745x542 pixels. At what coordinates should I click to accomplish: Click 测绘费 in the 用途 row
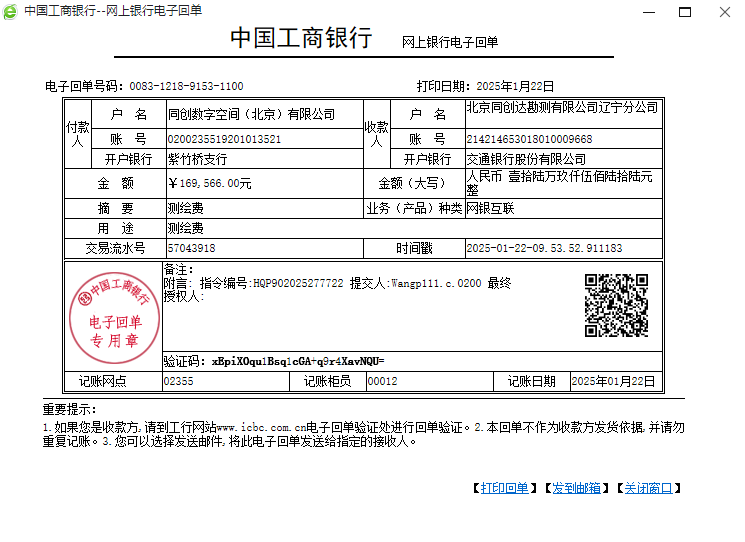click(x=185, y=228)
